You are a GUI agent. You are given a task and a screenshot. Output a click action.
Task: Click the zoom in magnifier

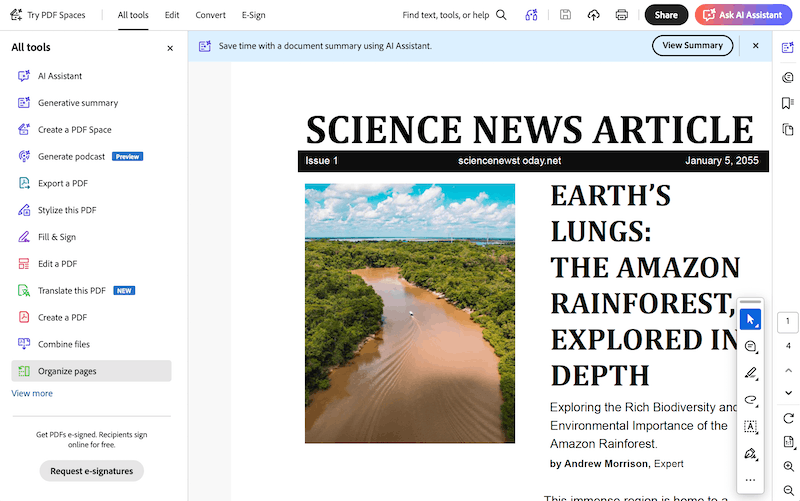click(788, 466)
